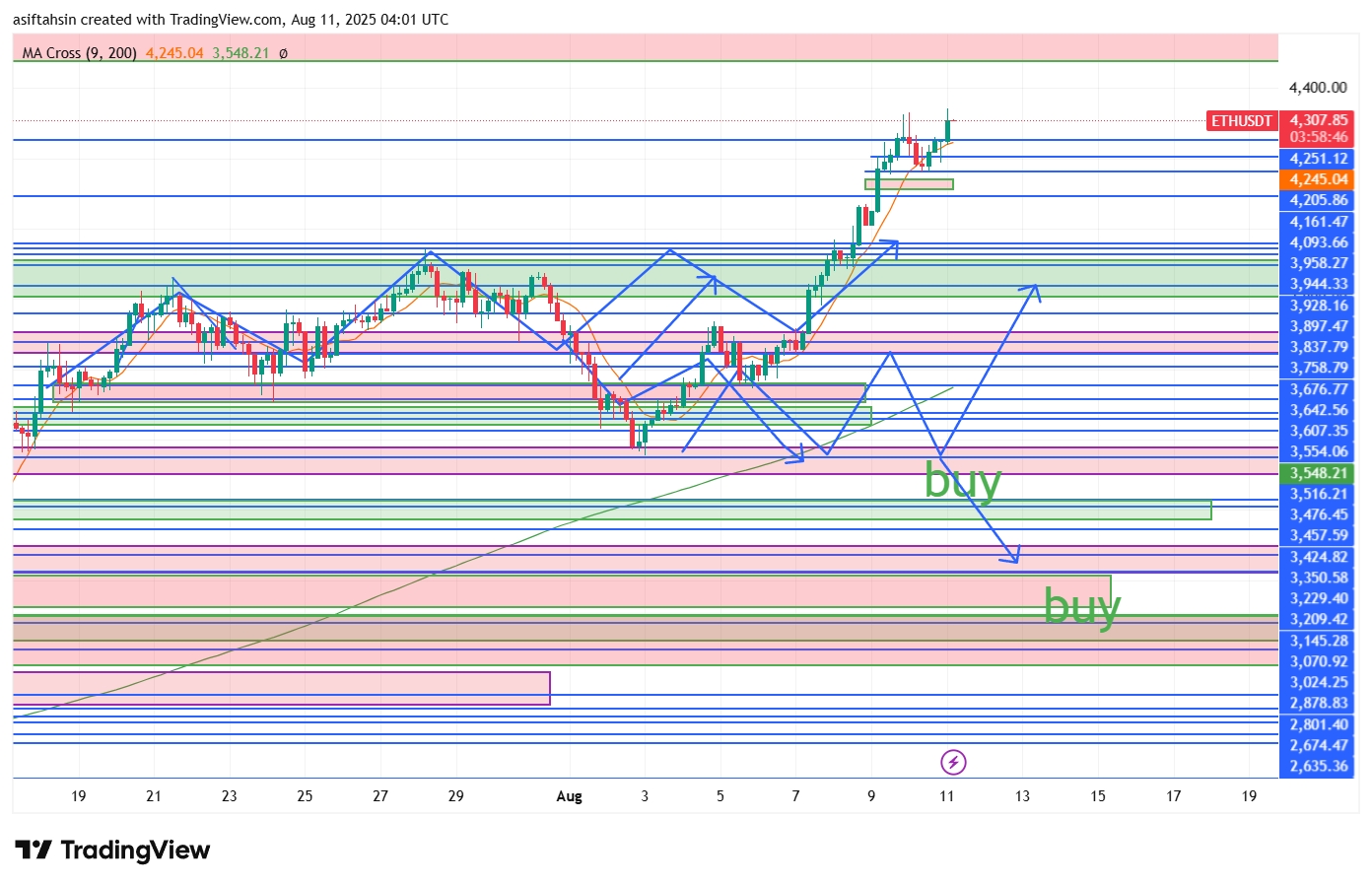Image resolution: width=1372 pixels, height=887 pixels.
Task: Click the 03:58:46 candle countdown timer
Action: [1318, 137]
